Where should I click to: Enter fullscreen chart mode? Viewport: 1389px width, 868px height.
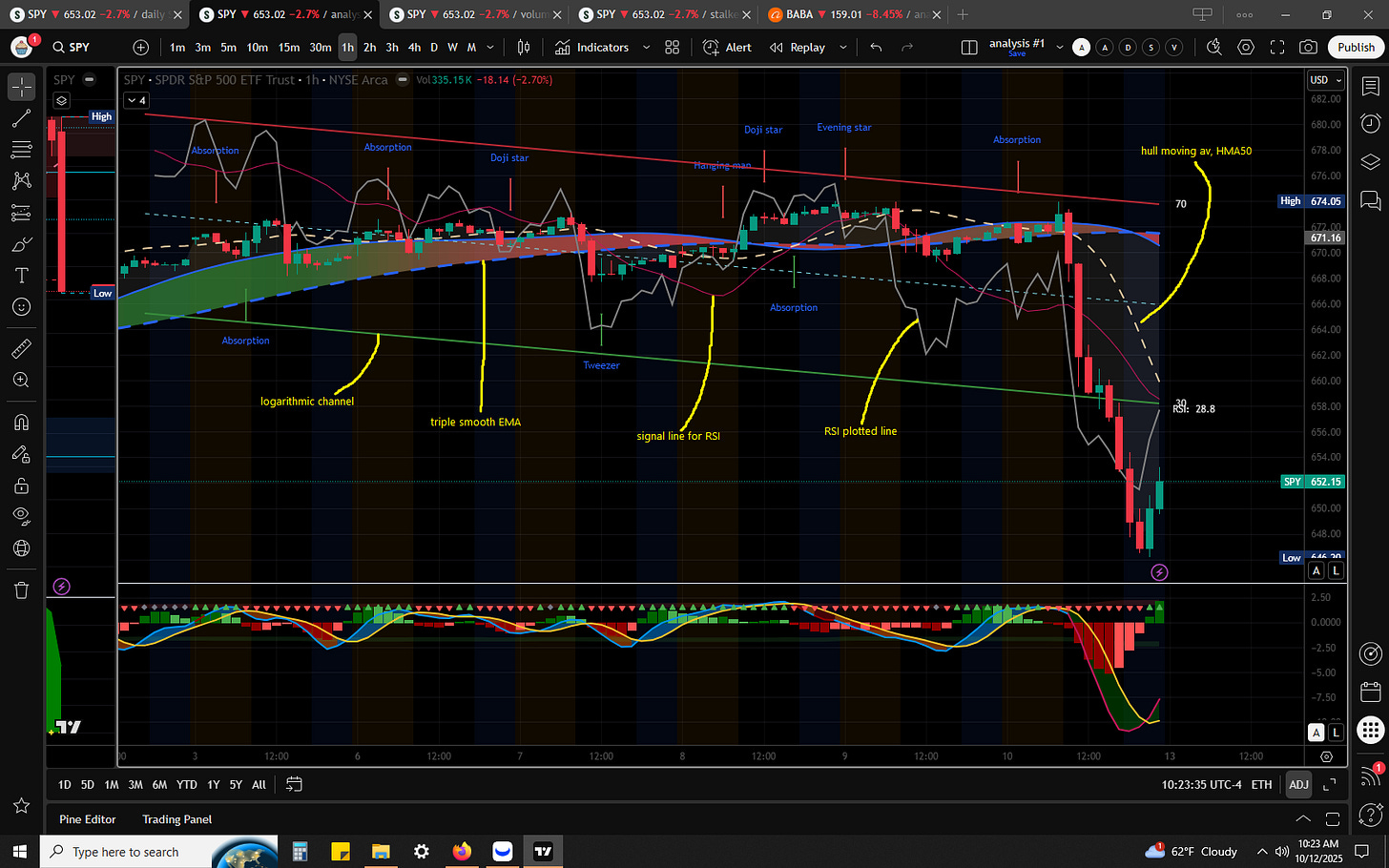1277,47
